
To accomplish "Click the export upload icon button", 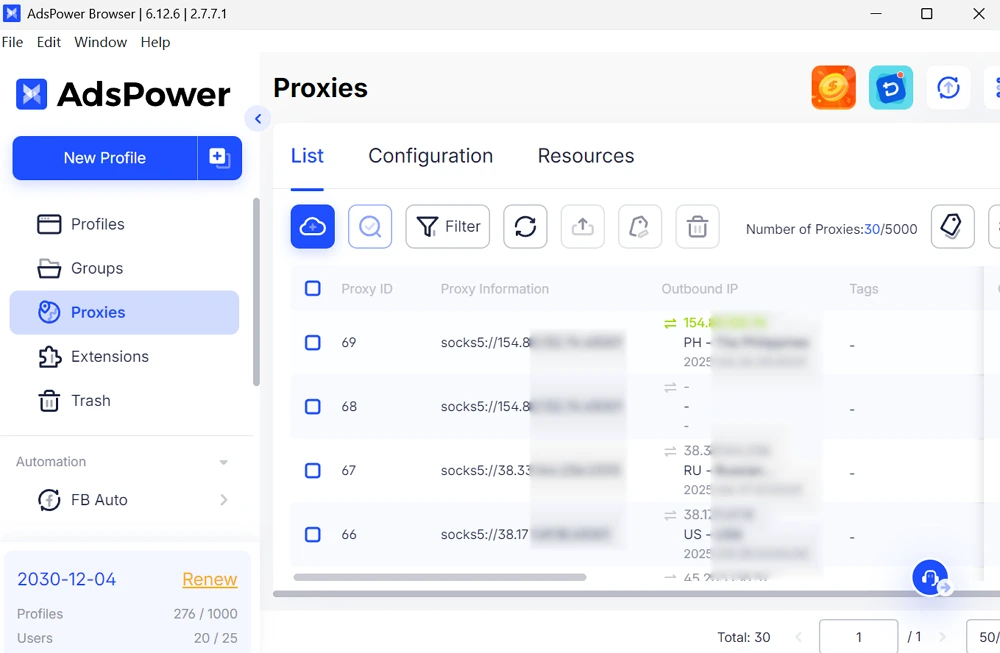I will [x=582, y=226].
